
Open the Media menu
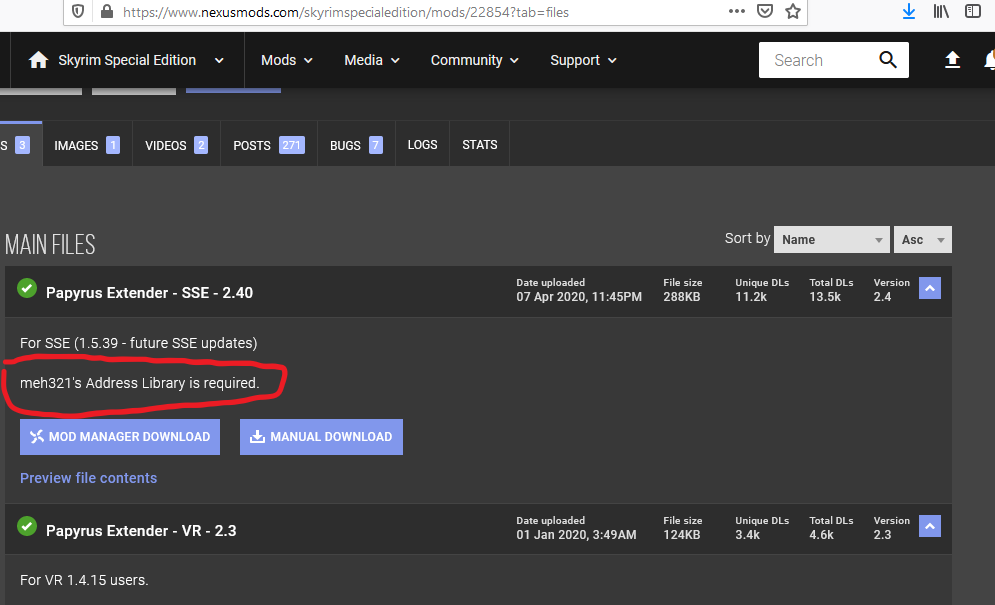tap(372, 60)
